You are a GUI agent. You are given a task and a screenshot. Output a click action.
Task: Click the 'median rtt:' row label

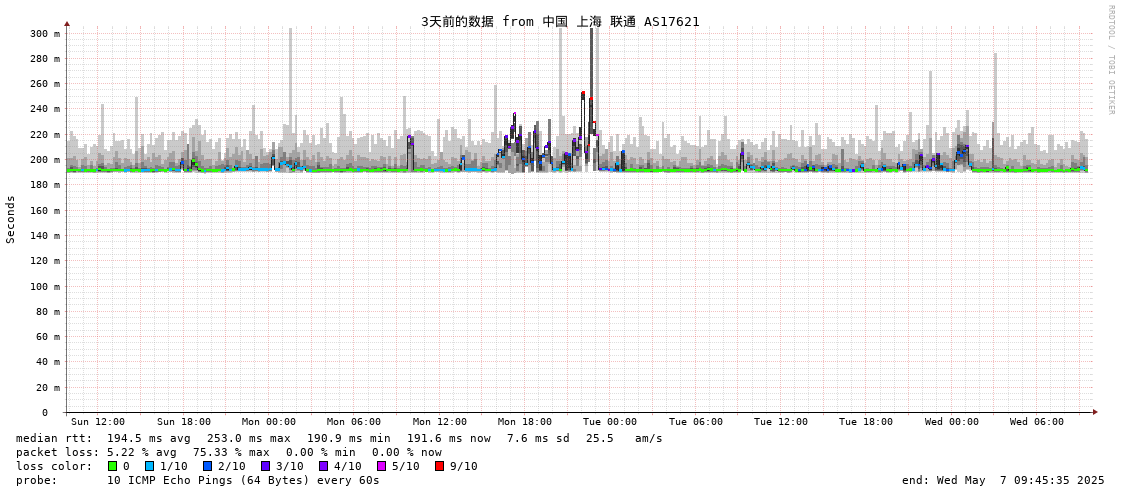click(x=54, y=438)
